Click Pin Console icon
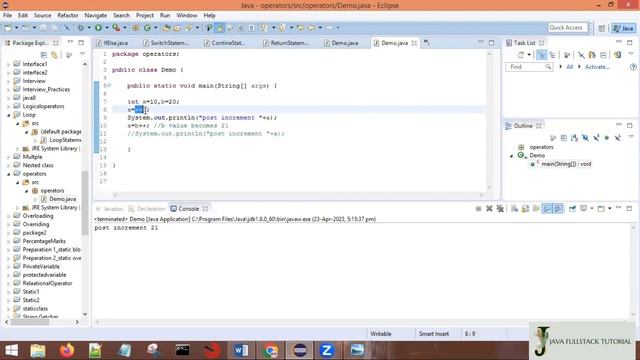Screen dimensions: 640x360 572,209
